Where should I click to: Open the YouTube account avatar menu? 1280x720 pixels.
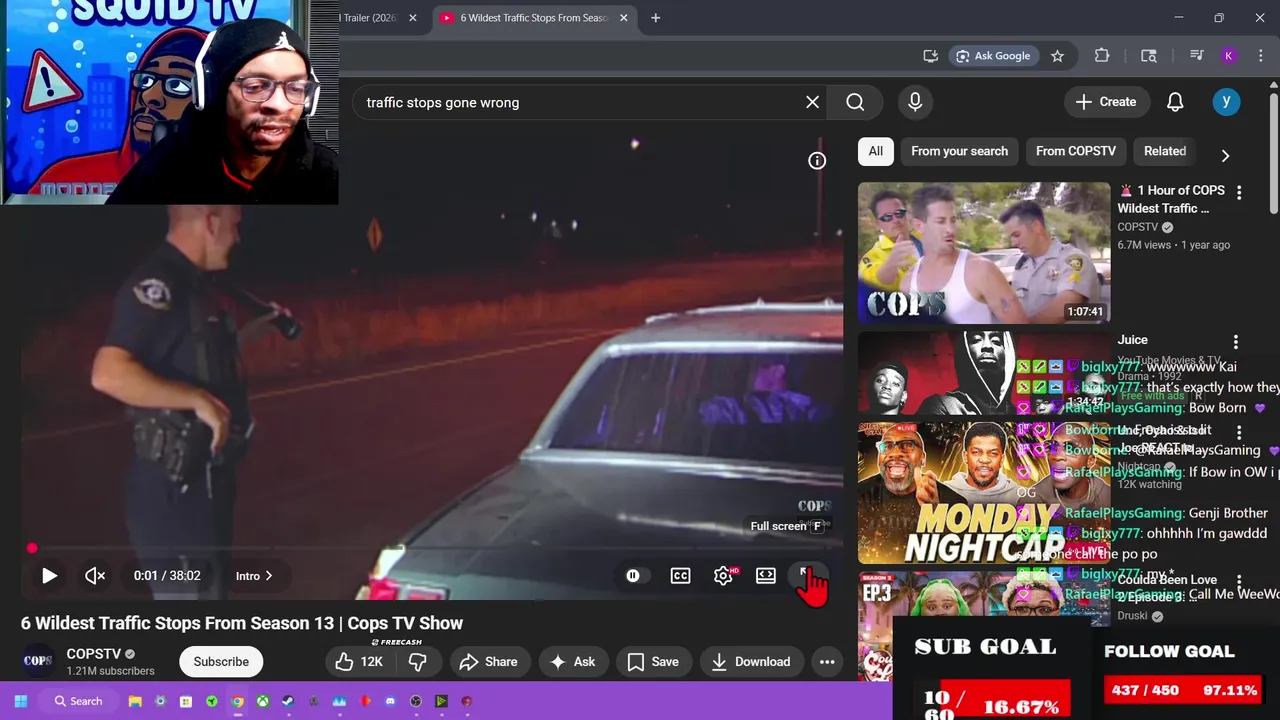pos(1226,102)
